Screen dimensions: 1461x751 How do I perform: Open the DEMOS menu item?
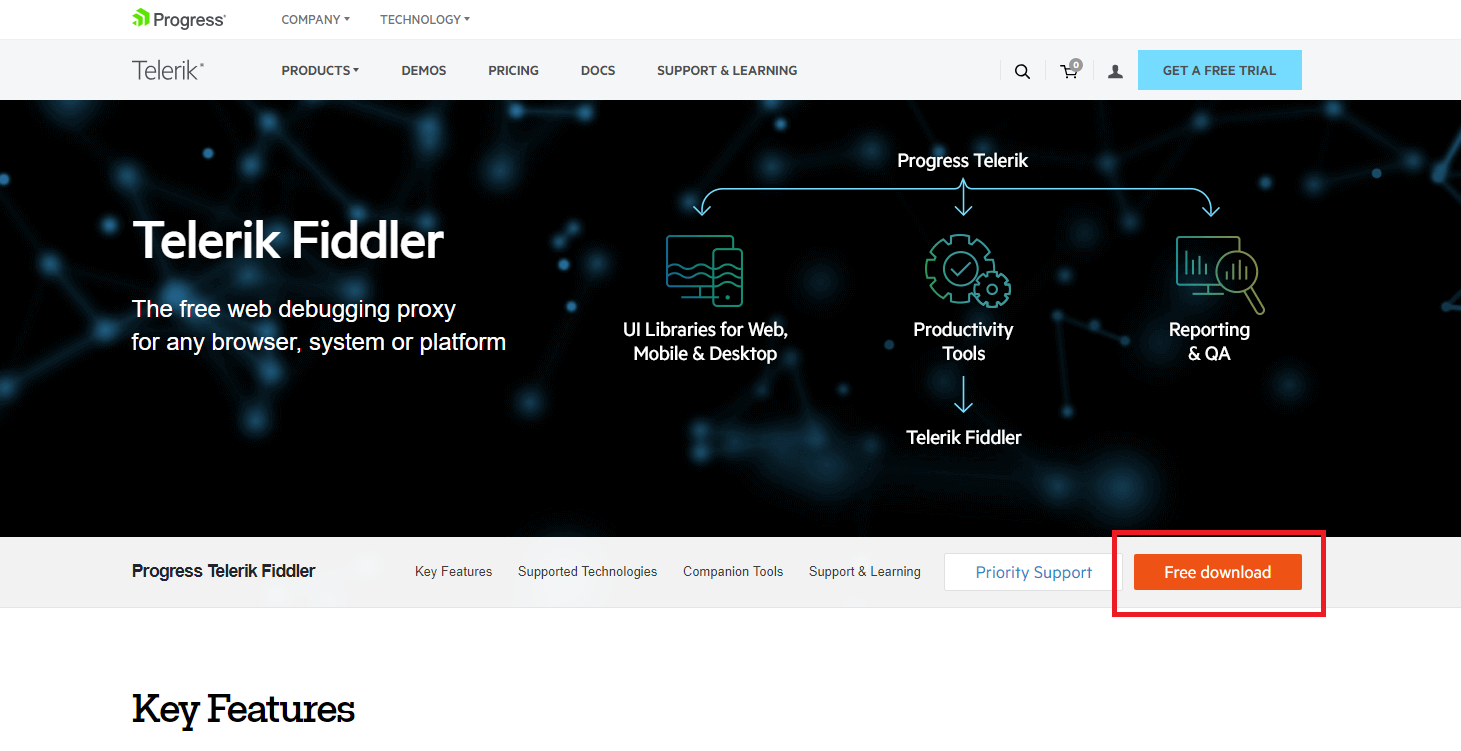(x=424, y=71)
